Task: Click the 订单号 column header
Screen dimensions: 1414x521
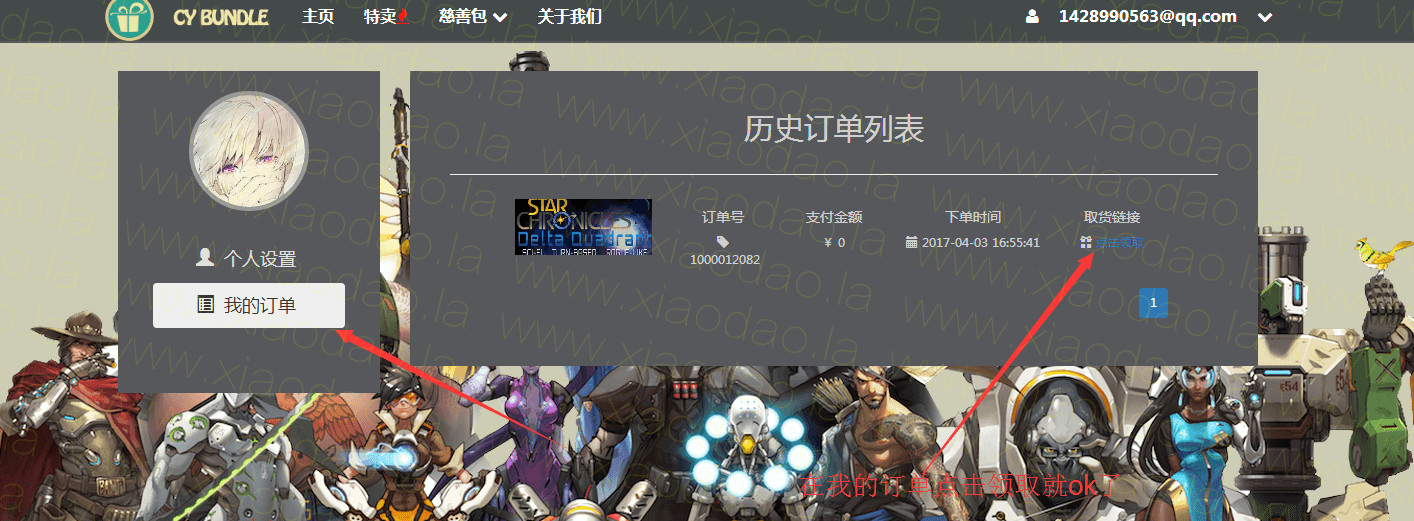Action: pyautogui.click(x=723, y=217)
